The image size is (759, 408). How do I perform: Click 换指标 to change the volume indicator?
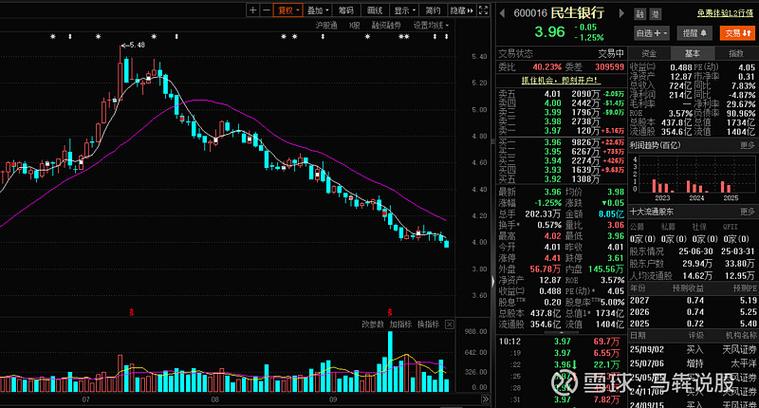pyautogui.click(x=428, y=324)
